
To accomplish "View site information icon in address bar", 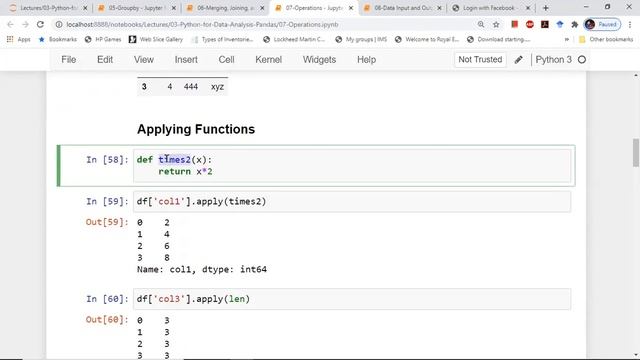I will 59,24.
